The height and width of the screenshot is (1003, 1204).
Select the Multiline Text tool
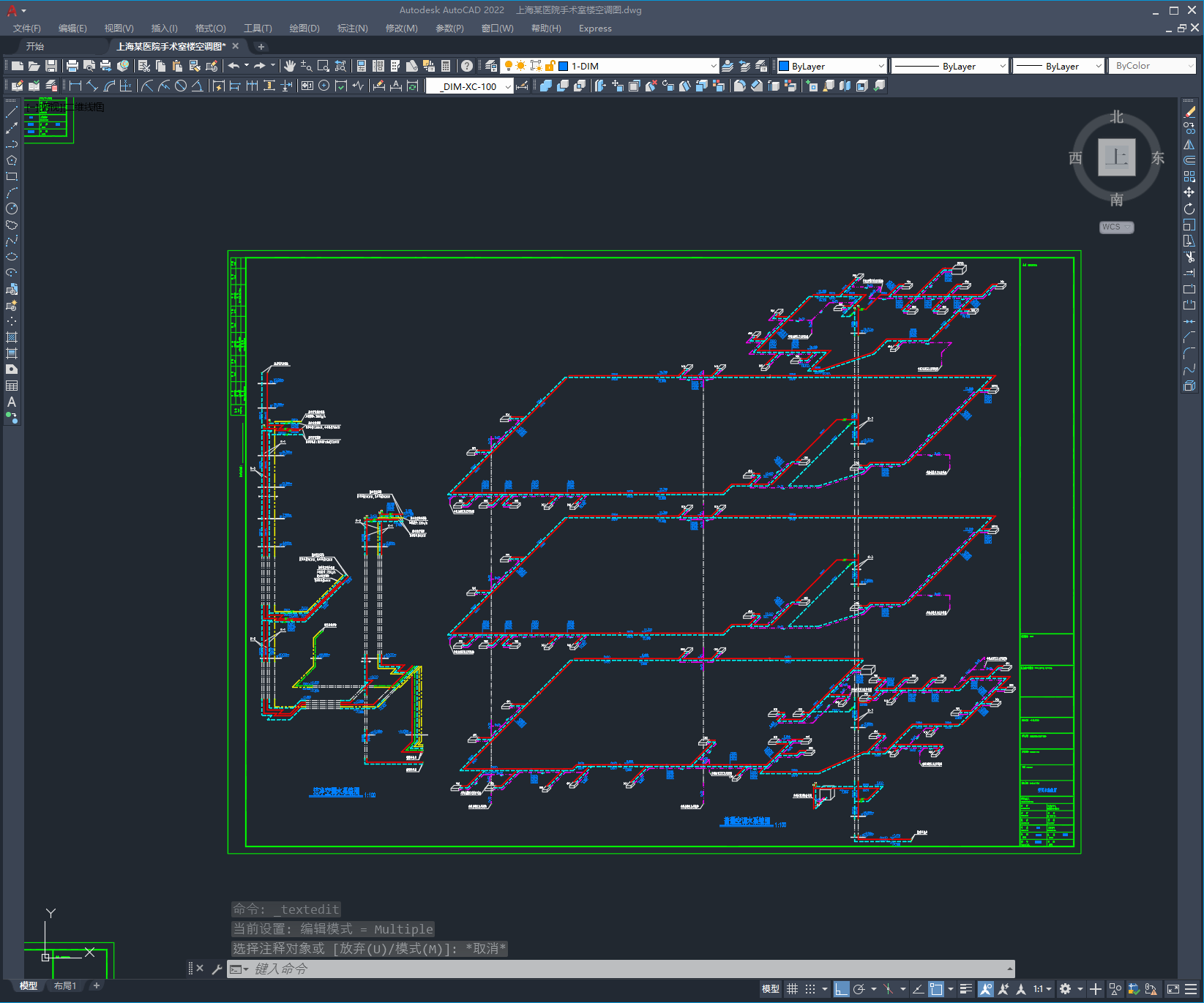(12, 402)
